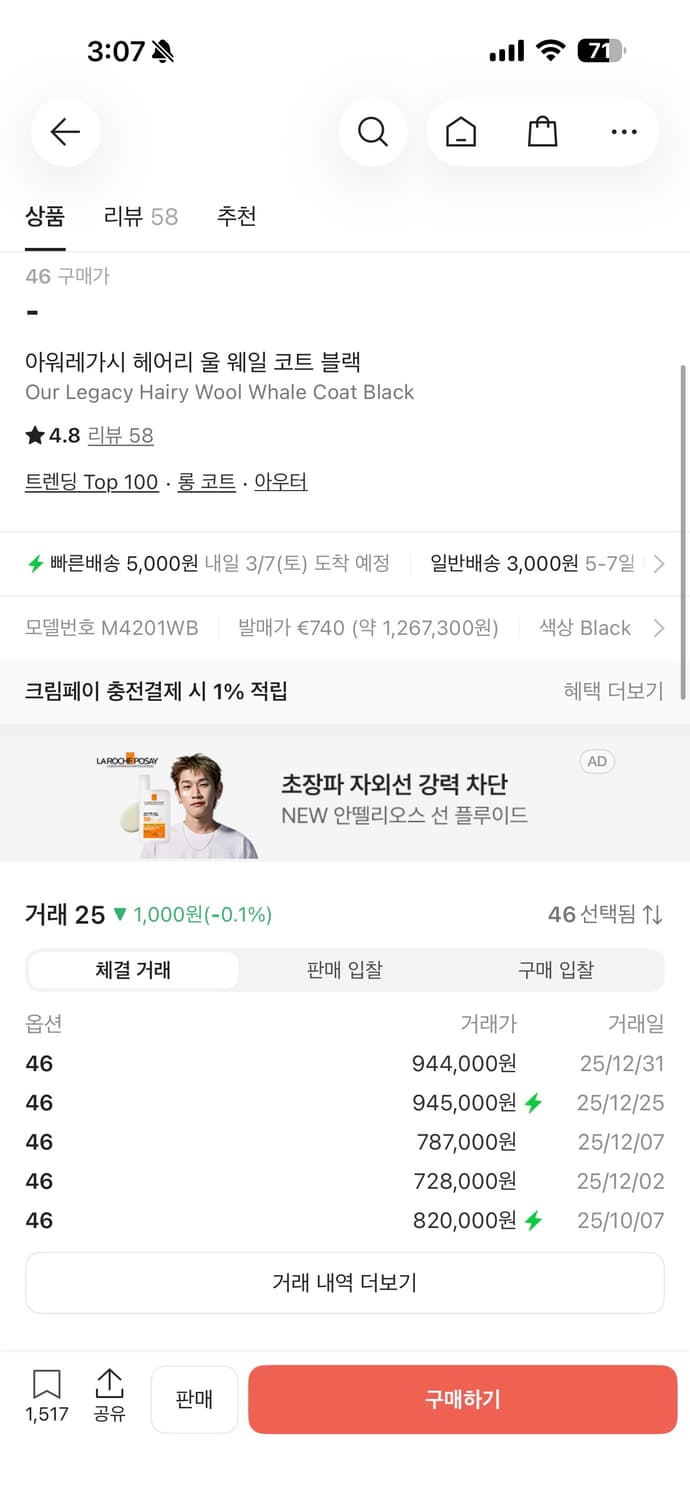Viewport: 690px width, 1500px height.
Task: Open the more options ellipsis icon
Action: [623, 131]
